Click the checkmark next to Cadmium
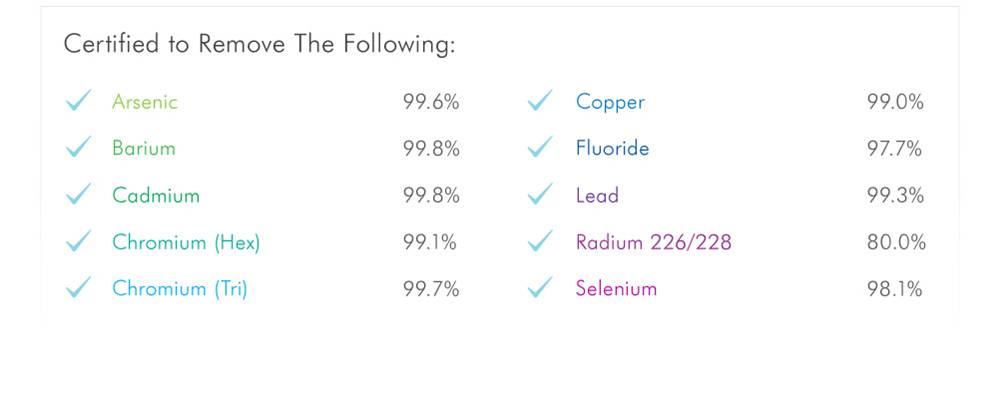 [78, 194]
